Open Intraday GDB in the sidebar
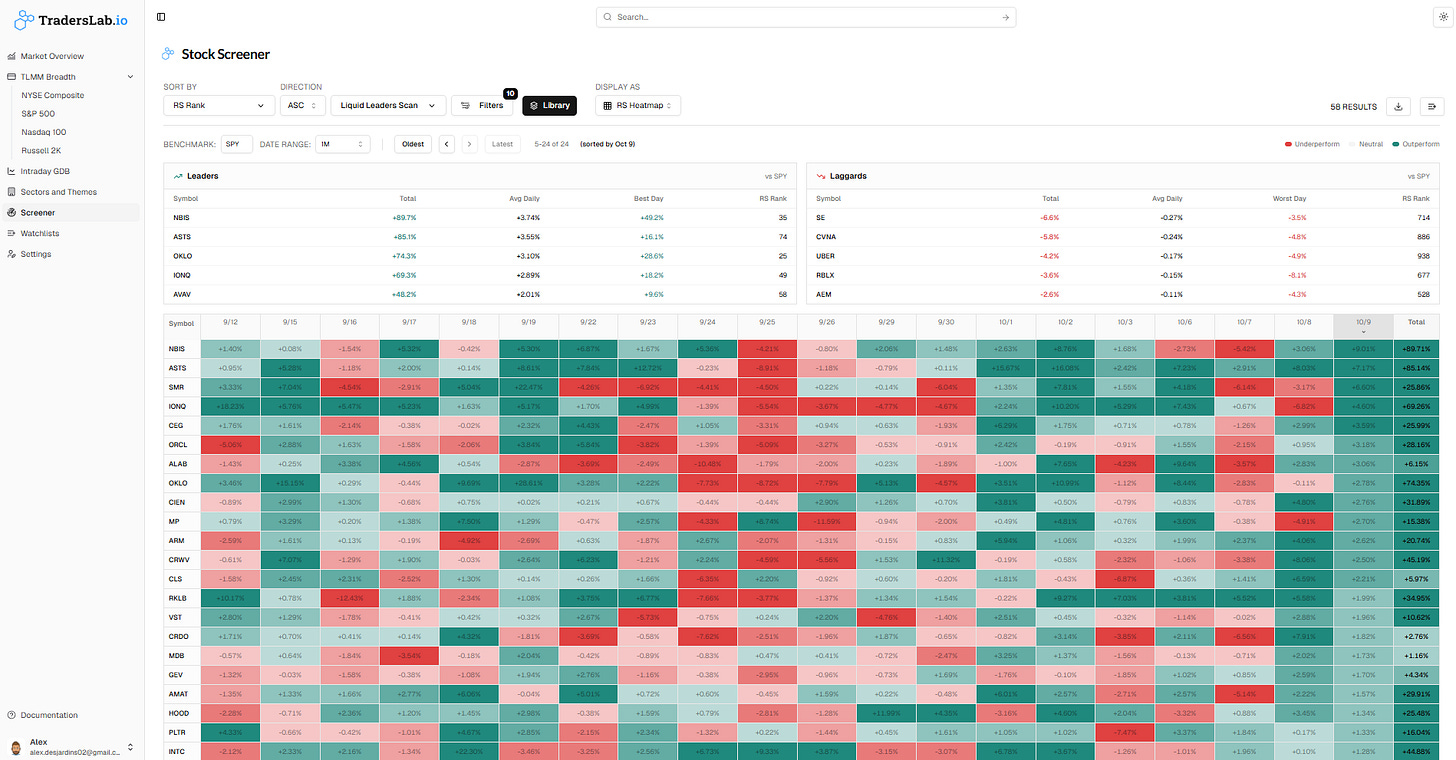Screen dimensions: 1456x760 (45, 171)
